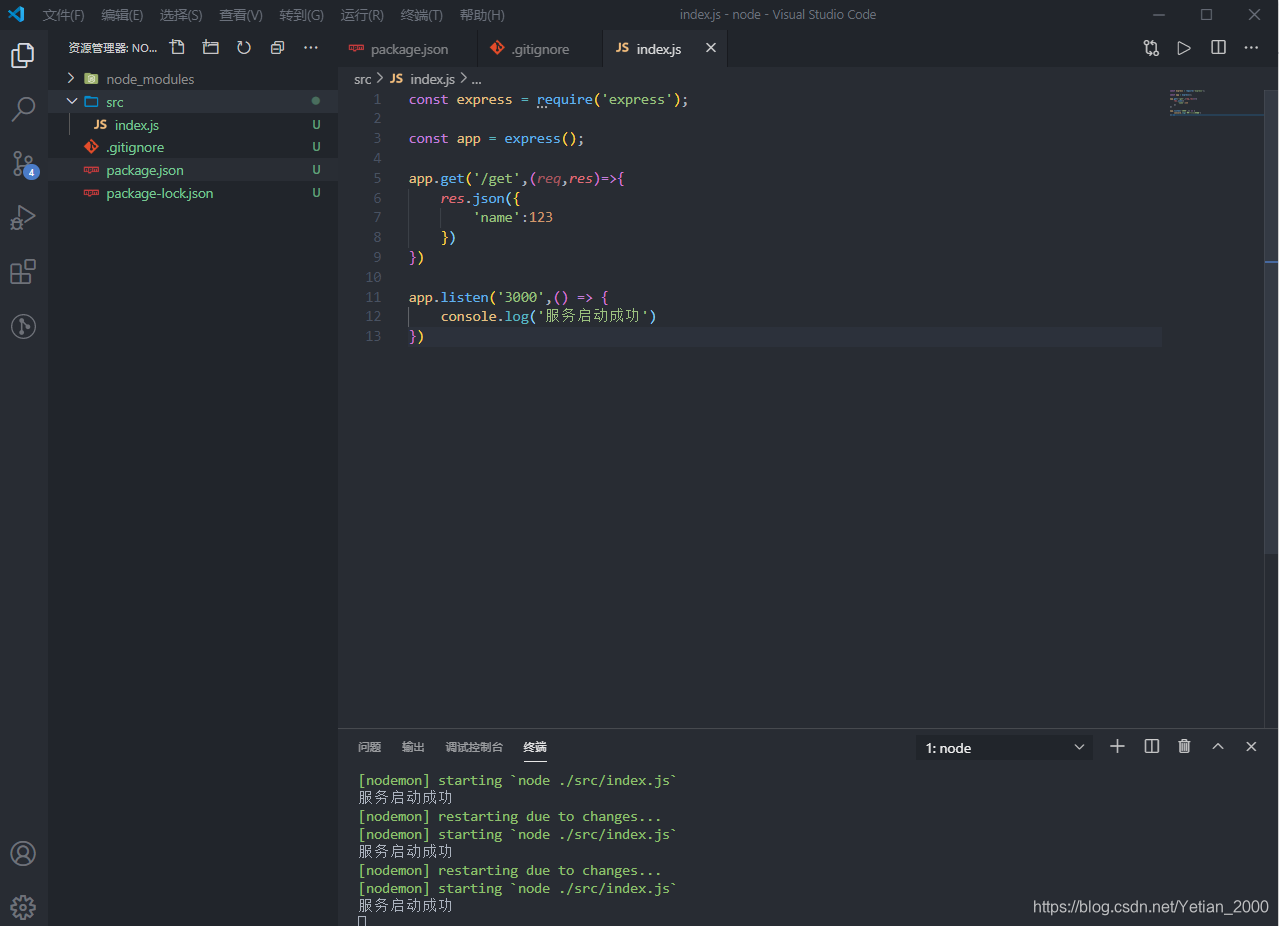This screenshot has width=1279, height=926.
Task: Click the Open Changes compare icon
Action: click(x=1151, y=48)
